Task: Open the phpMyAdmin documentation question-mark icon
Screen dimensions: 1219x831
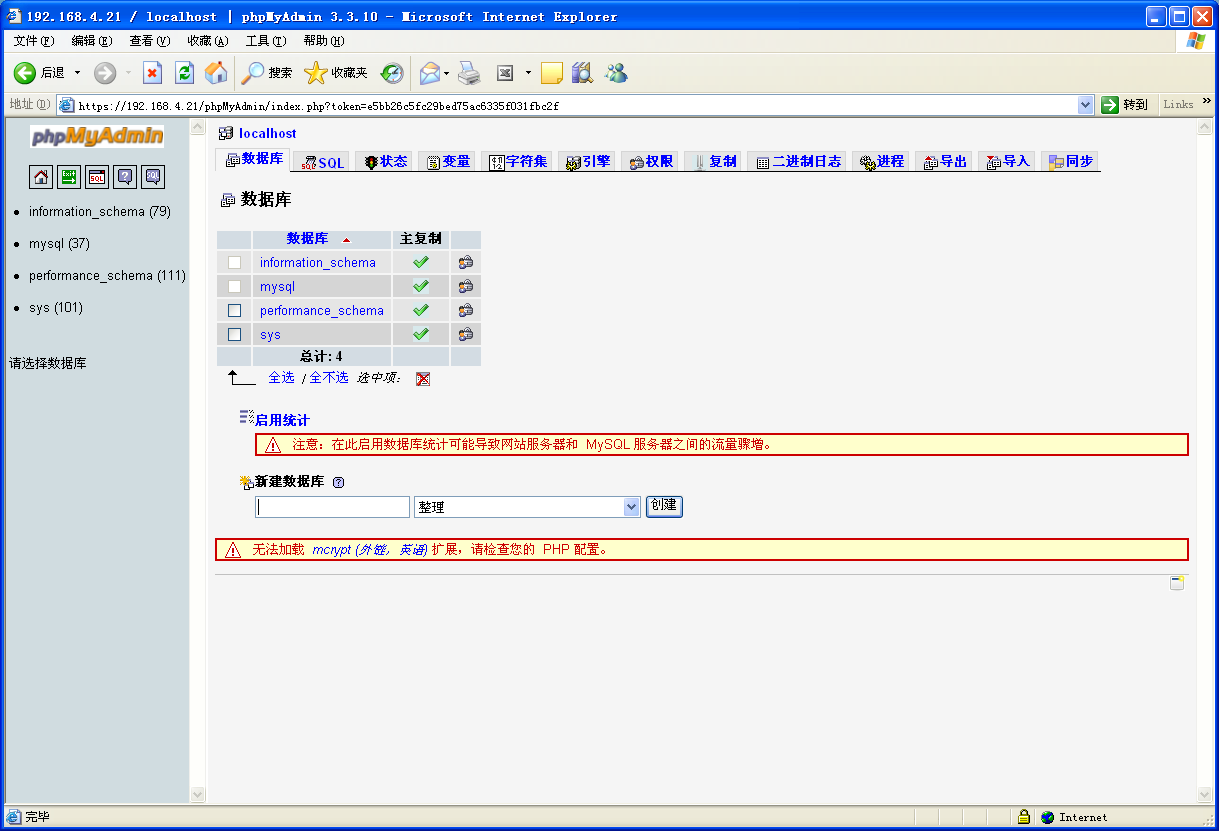Action: click(125, 177)
